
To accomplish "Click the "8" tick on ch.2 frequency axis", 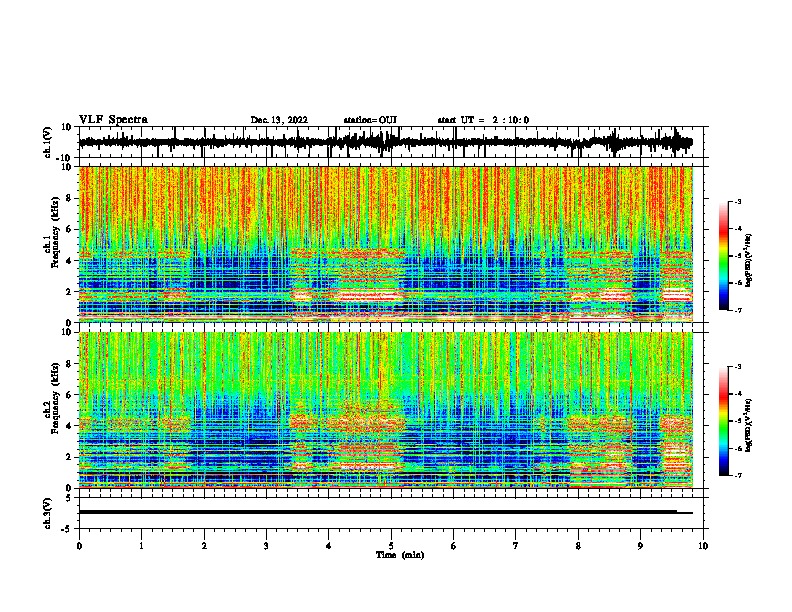I will (x=70, y=364).
